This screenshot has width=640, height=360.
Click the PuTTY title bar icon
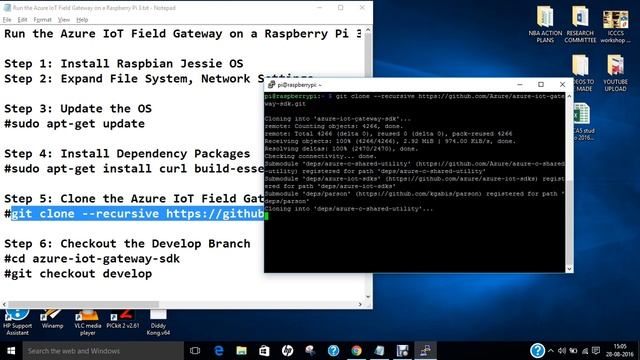coord(271,84)
